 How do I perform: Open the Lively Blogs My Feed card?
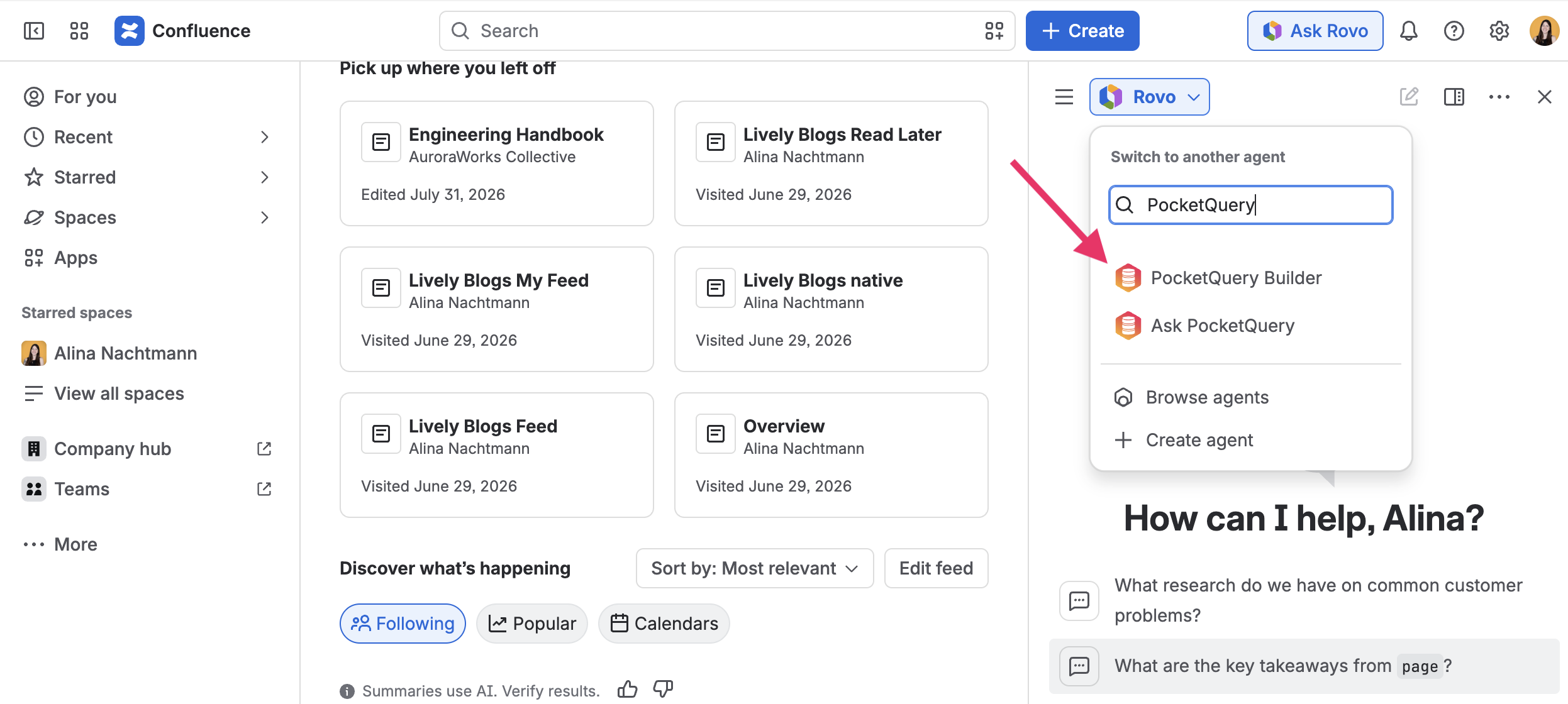[497, 309]
